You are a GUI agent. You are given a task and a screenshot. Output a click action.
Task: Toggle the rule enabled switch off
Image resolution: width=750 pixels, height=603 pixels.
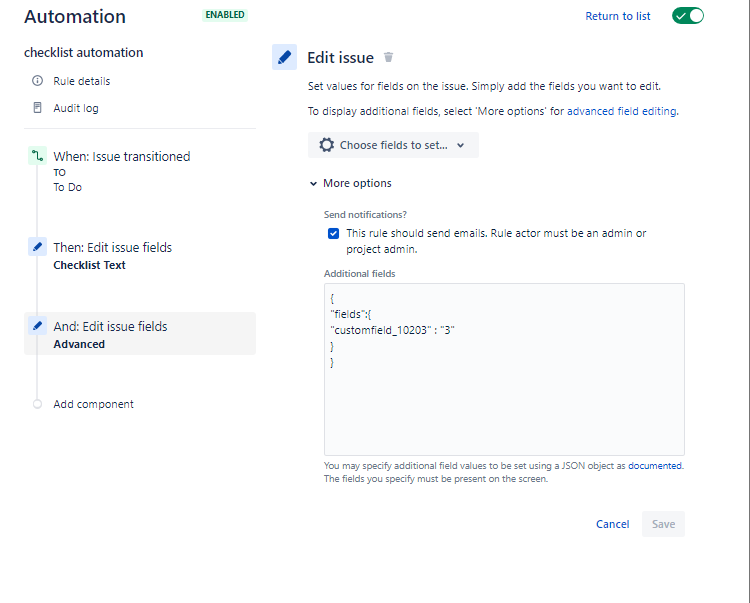[x=688, y=16]
